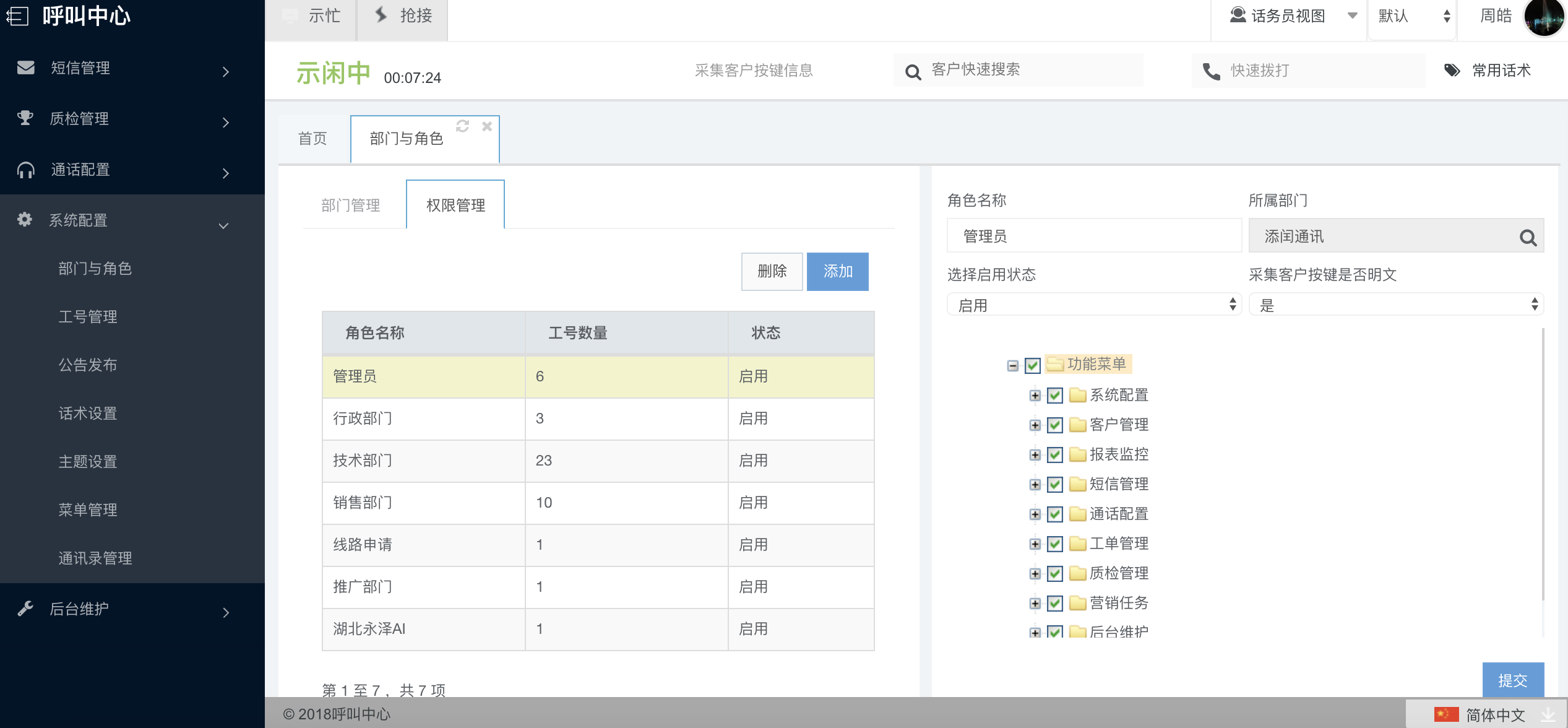This screenshot has width=1568, height=728.
Task: Open 工号管理 in the sidebar menu
Action: pyautogui.click(x=88, y=317)
